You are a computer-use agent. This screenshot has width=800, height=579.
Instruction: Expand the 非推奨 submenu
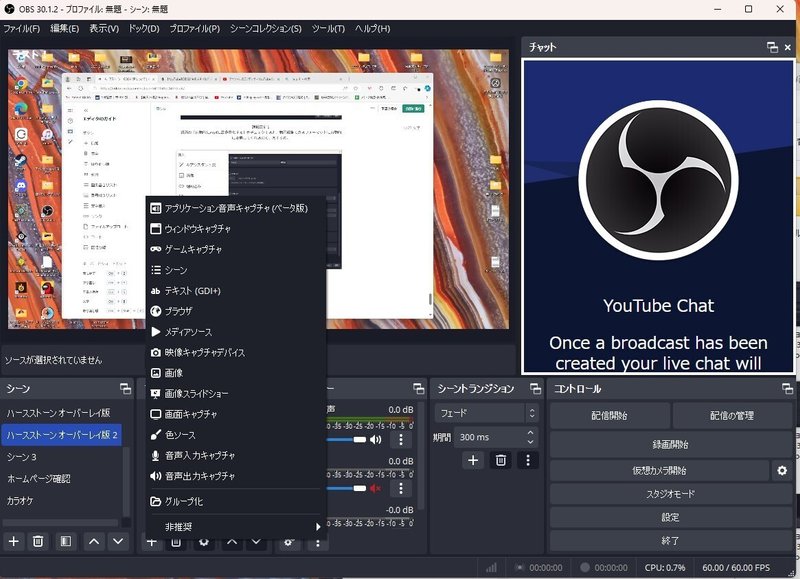[235, 527]
